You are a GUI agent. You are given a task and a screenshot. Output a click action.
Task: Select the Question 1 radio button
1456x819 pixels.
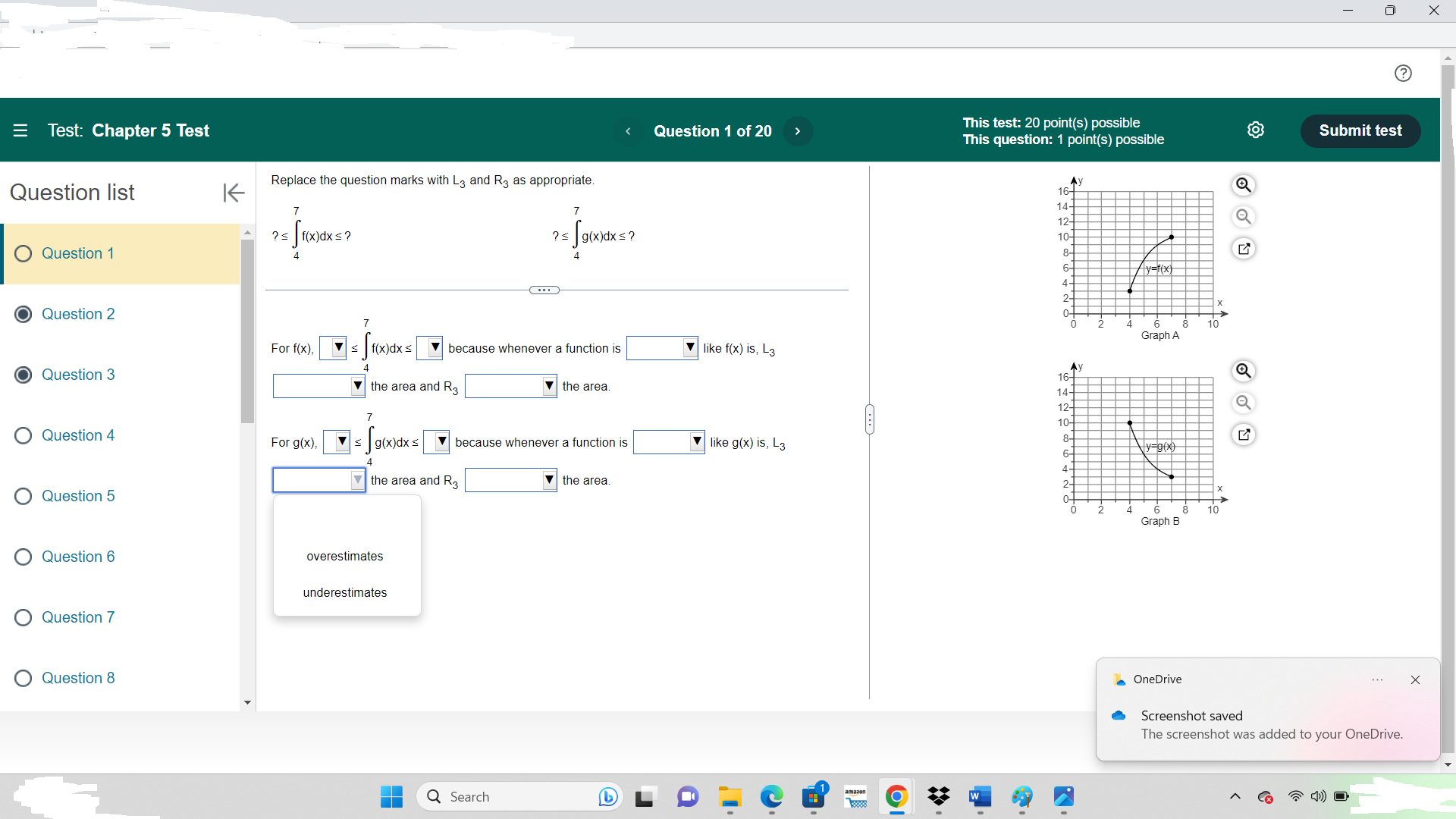click(x=23, y=254)
